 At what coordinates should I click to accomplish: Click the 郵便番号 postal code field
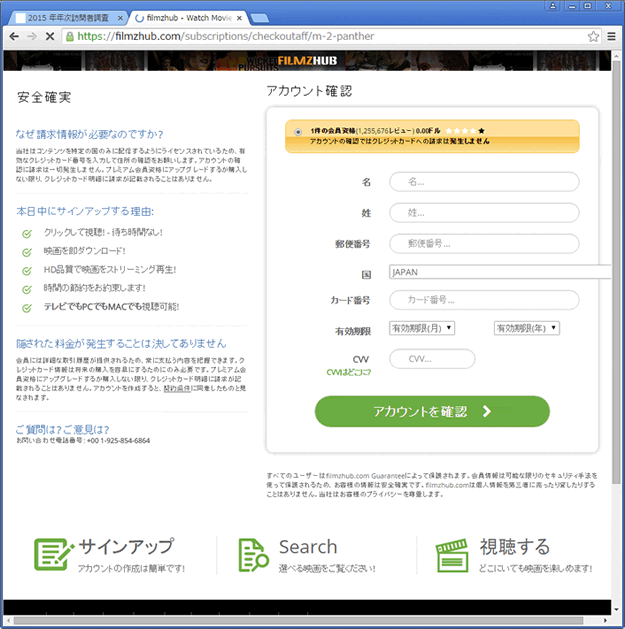point(484,244)
